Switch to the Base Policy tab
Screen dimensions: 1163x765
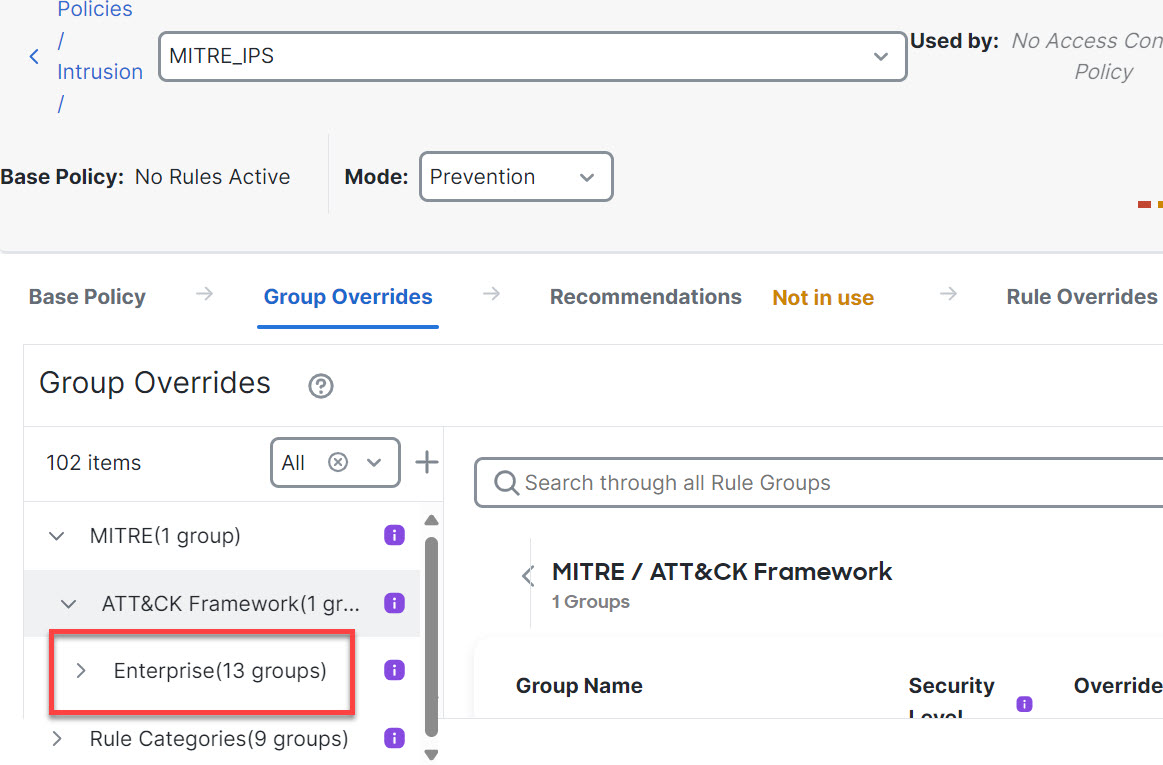click(87, 297)
